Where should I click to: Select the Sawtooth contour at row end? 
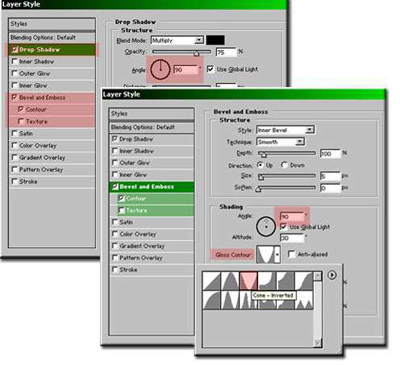[304, 300]
